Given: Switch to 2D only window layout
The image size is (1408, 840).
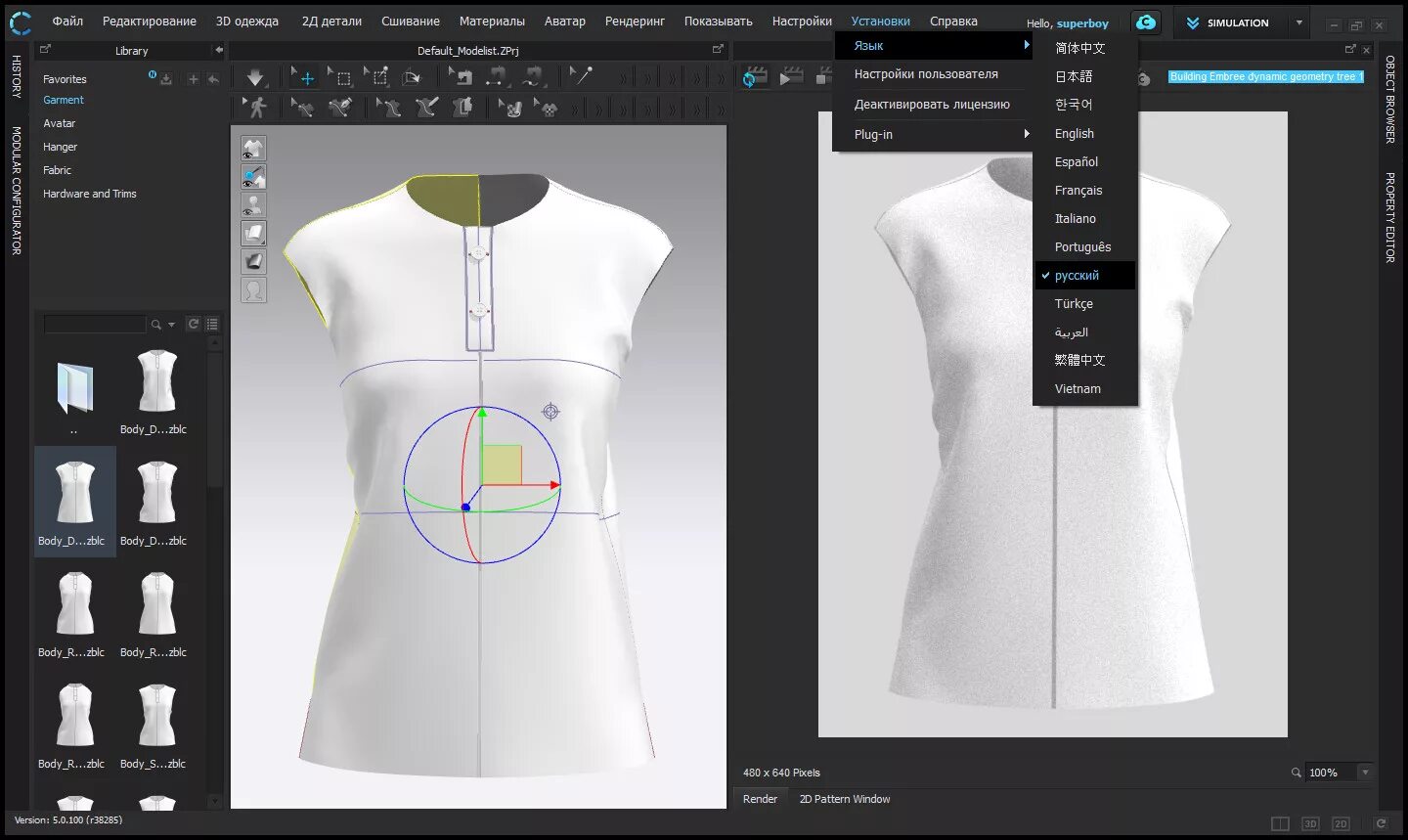Looking at the screenshot, I should pos(1341,824).
